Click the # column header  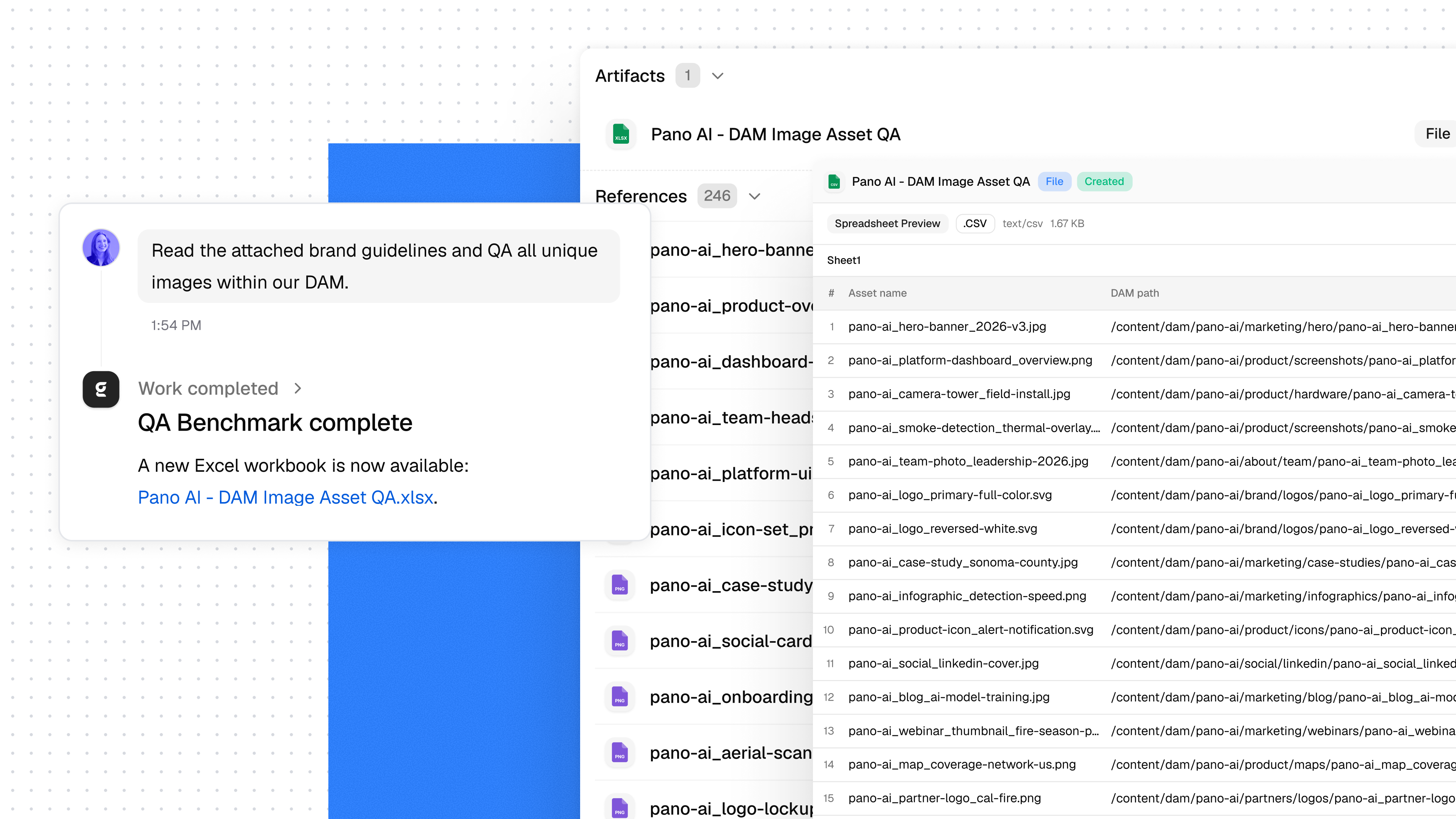[831, 293]
